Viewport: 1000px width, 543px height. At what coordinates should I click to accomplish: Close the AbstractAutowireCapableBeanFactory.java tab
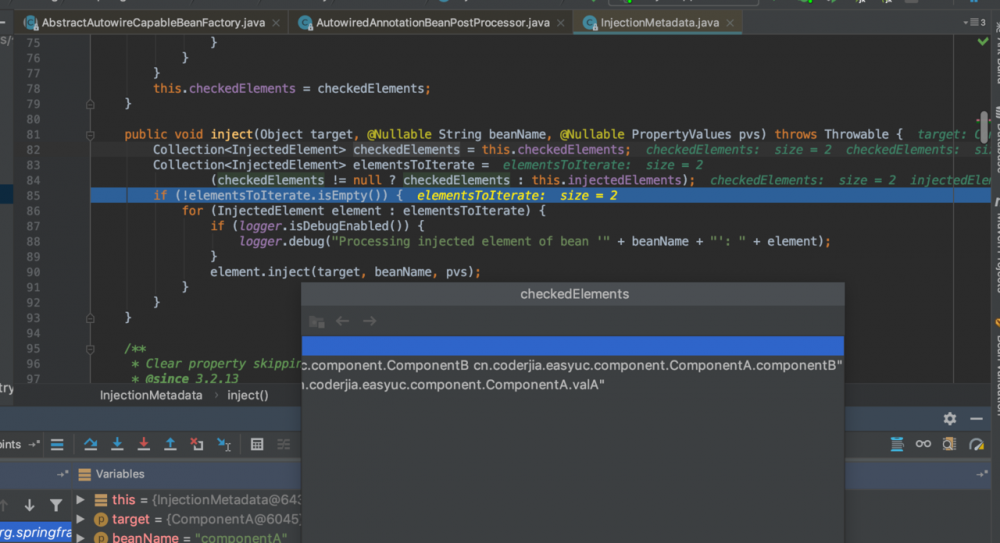(276, 23)
